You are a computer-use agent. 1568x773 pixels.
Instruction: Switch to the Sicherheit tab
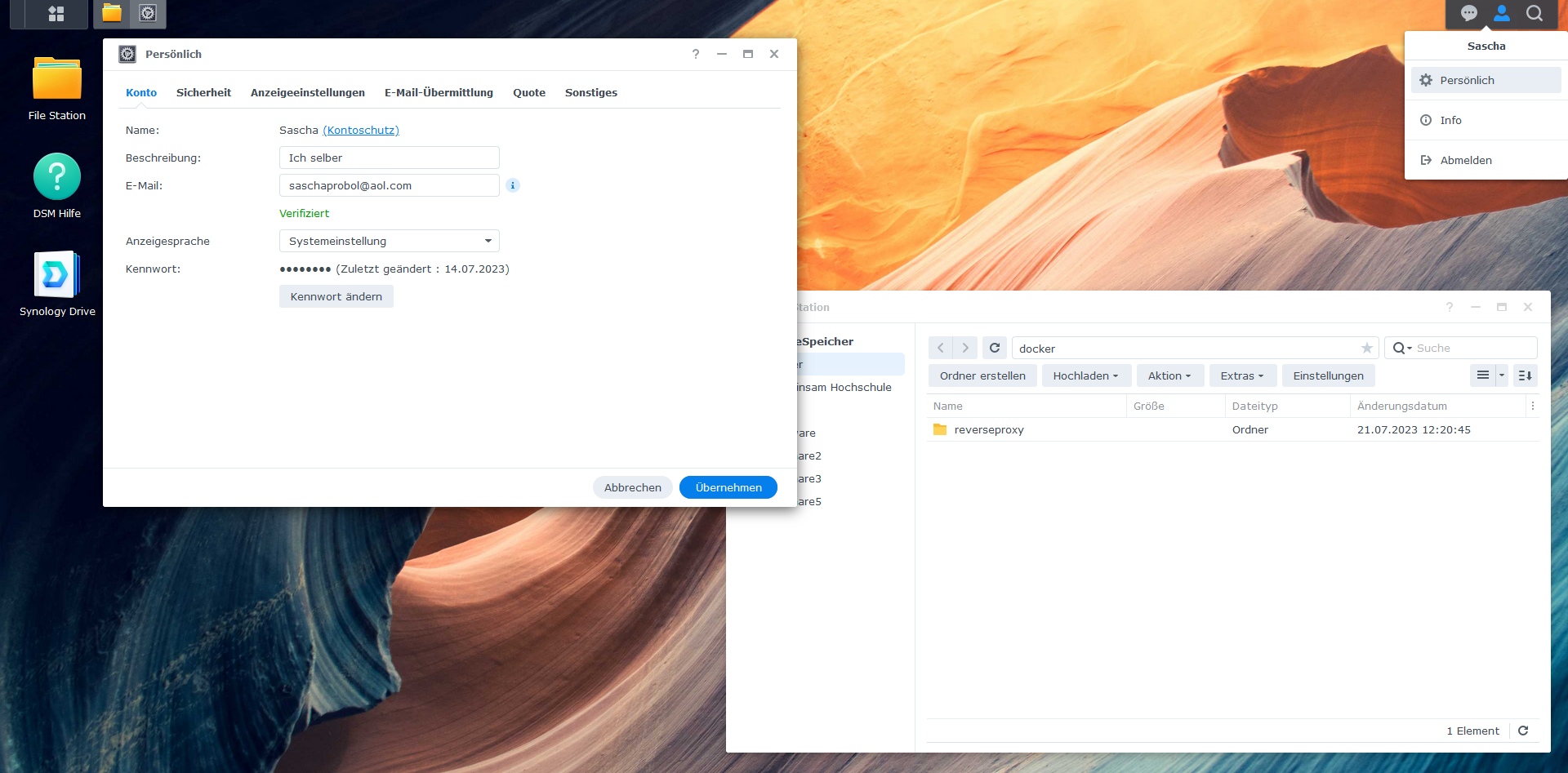203,92
